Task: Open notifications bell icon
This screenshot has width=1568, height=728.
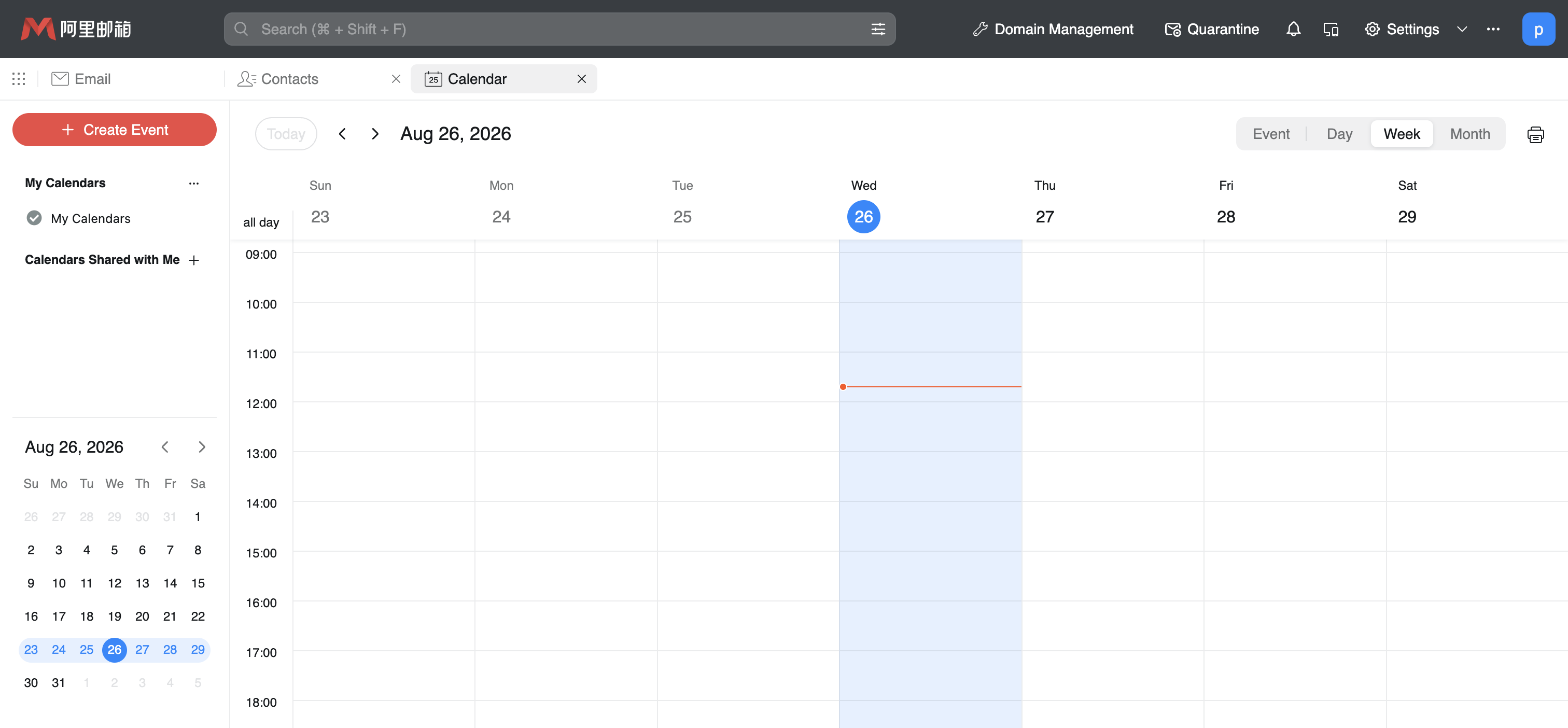Action: tap(1294, 29)
